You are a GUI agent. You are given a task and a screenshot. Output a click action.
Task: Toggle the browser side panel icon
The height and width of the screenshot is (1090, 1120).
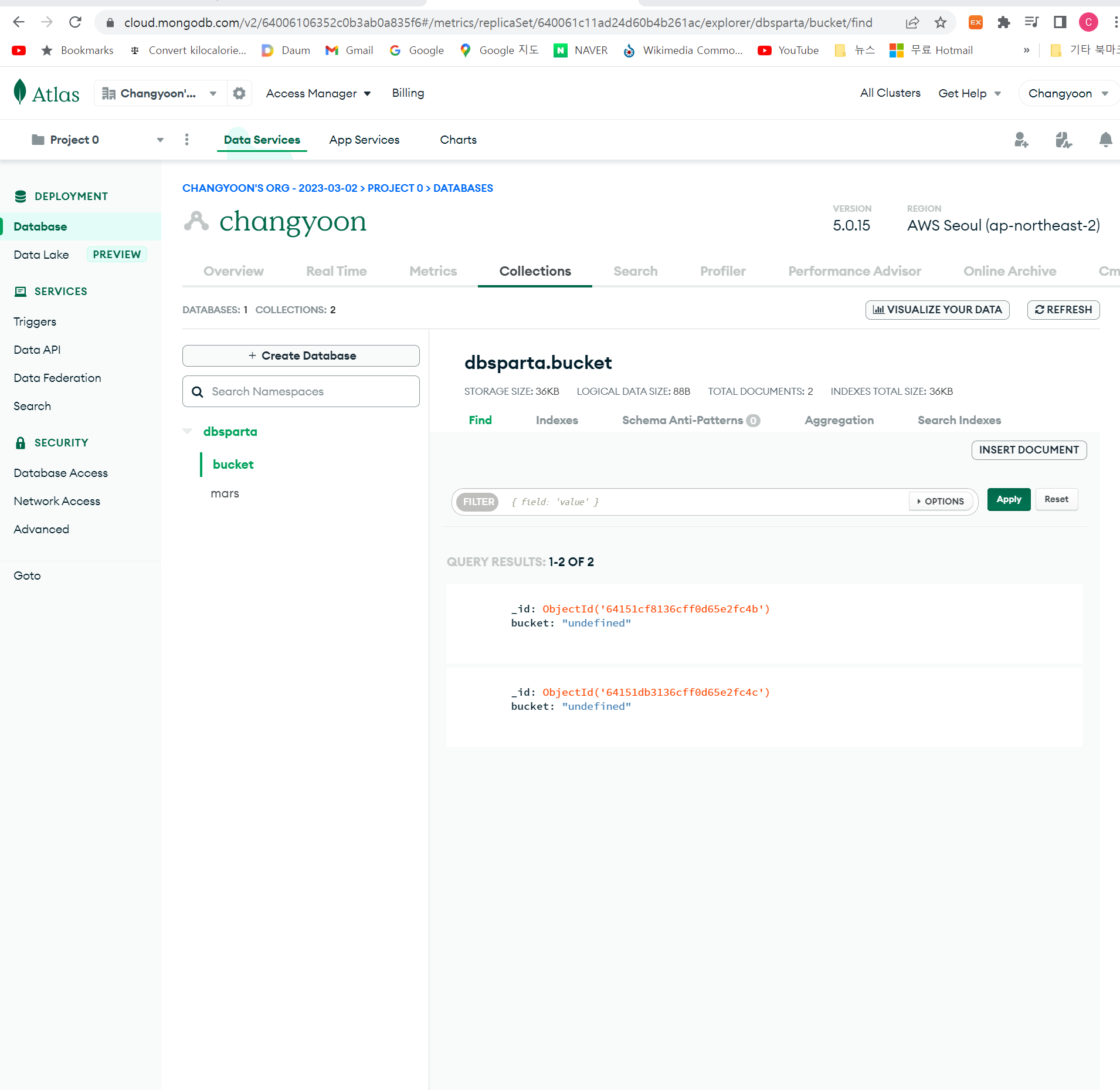pos(1060,22)
